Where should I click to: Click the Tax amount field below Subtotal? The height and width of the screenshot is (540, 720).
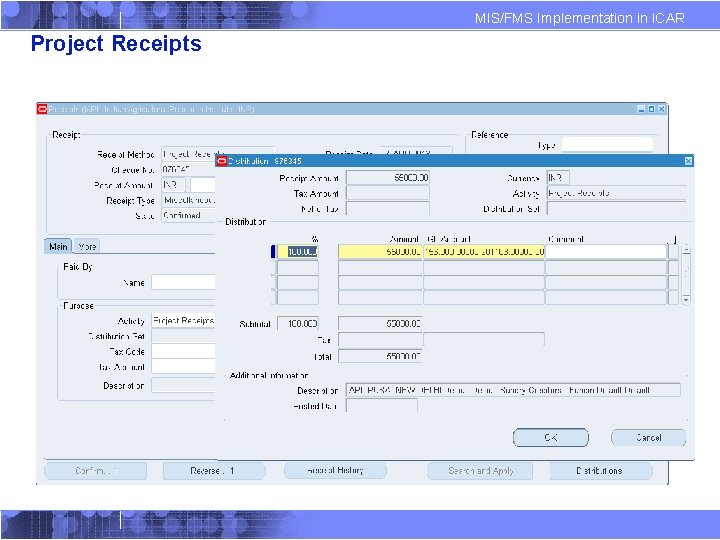(380, 340)
